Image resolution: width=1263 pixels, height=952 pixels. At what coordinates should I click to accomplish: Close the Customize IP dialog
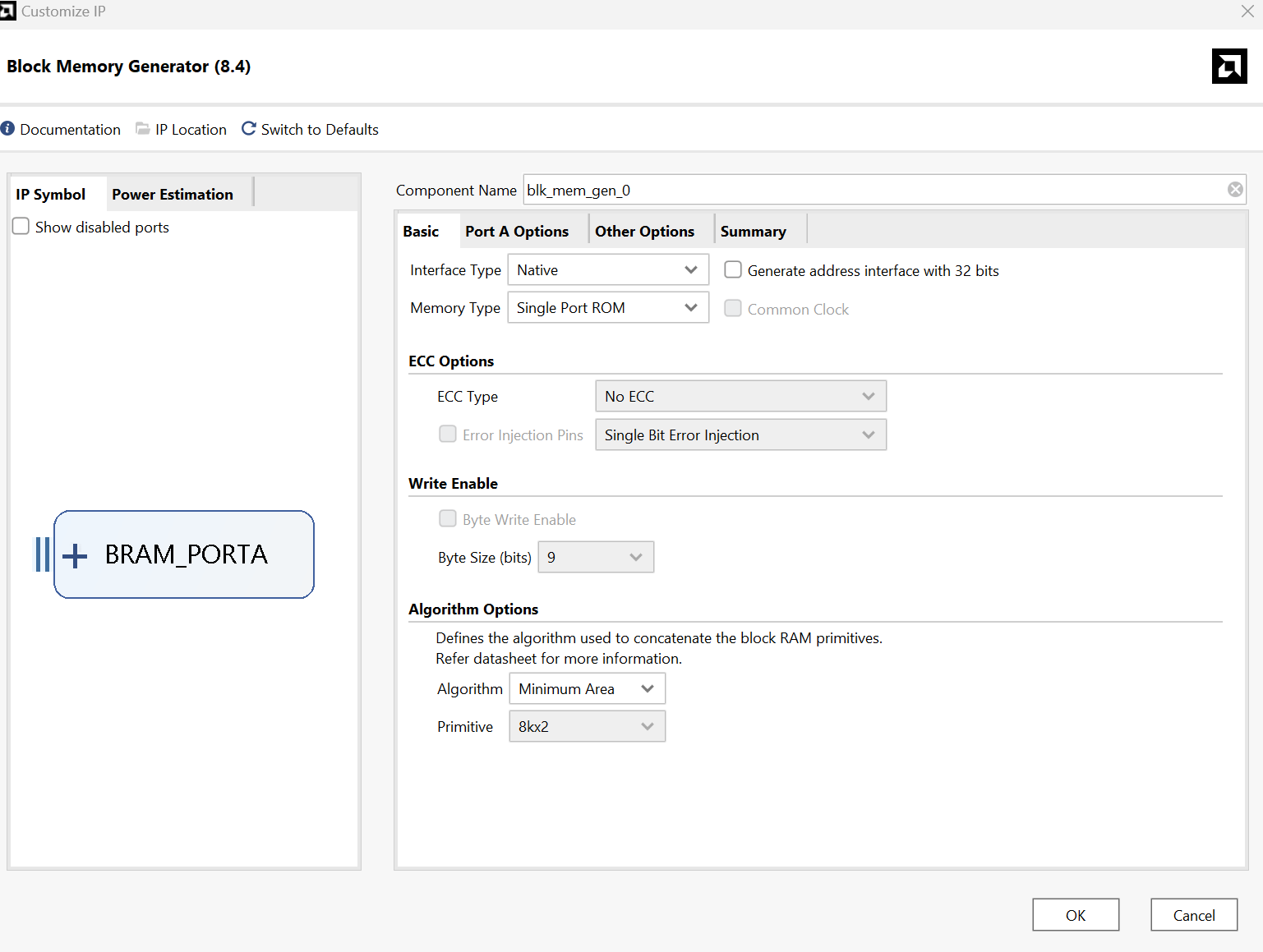point(1247,11)
